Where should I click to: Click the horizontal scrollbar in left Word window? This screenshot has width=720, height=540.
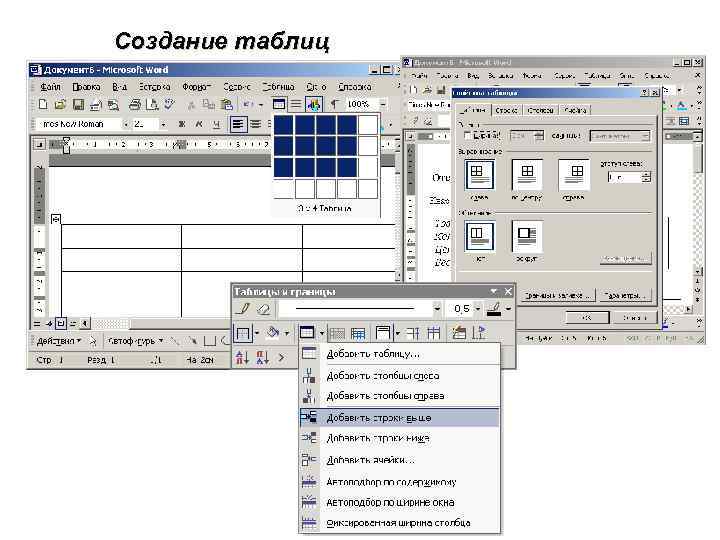156,324
